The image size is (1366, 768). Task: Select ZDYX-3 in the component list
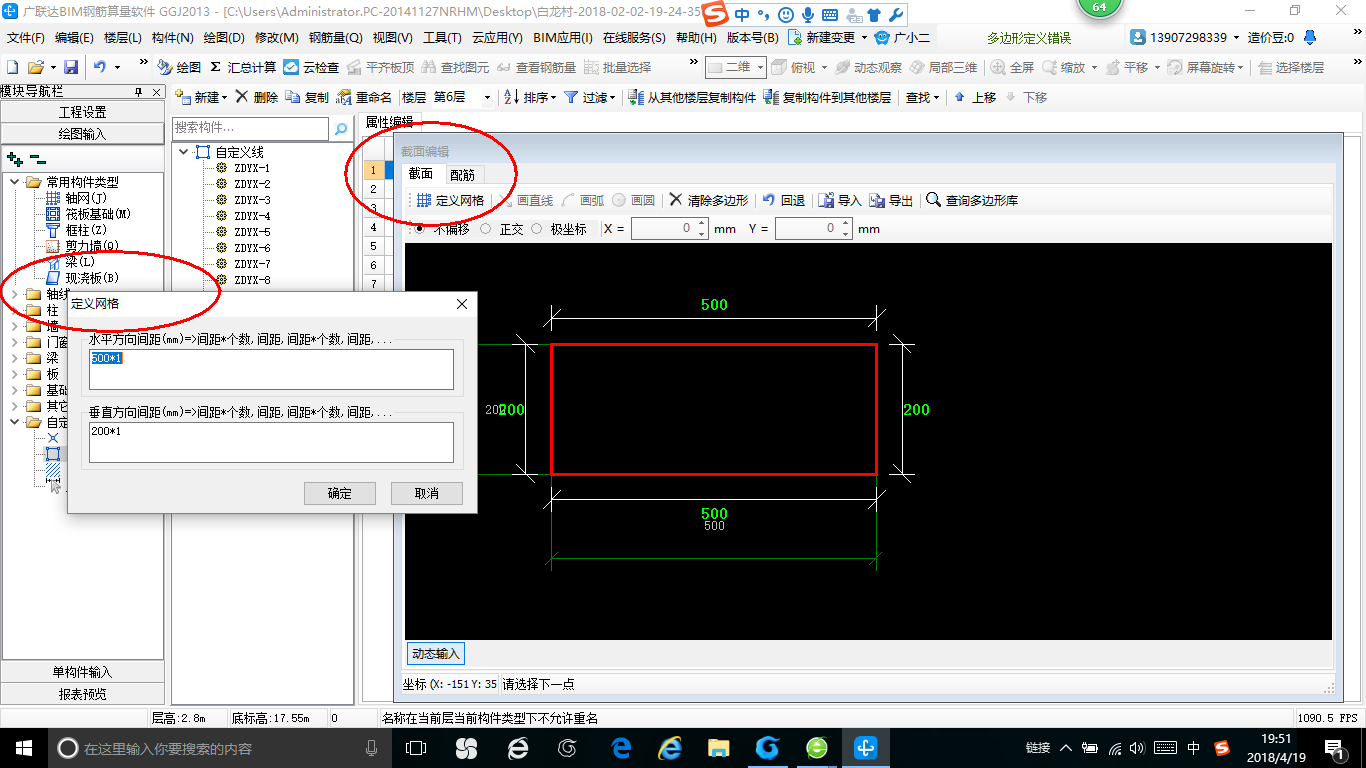tap(252, 200)
